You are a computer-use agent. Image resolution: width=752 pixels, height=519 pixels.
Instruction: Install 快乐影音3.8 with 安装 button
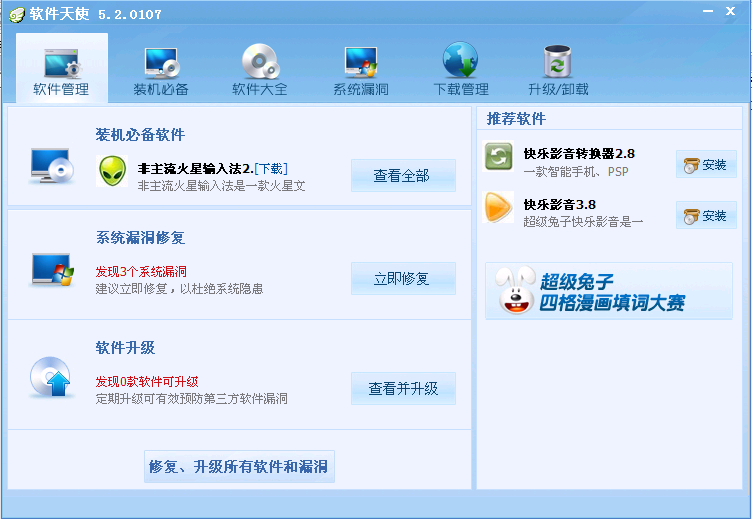706,215
